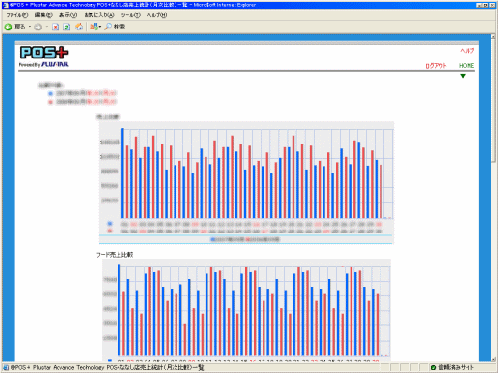
Task: Click the フード売上比較 chart heading
Action: tap(115, 255)
